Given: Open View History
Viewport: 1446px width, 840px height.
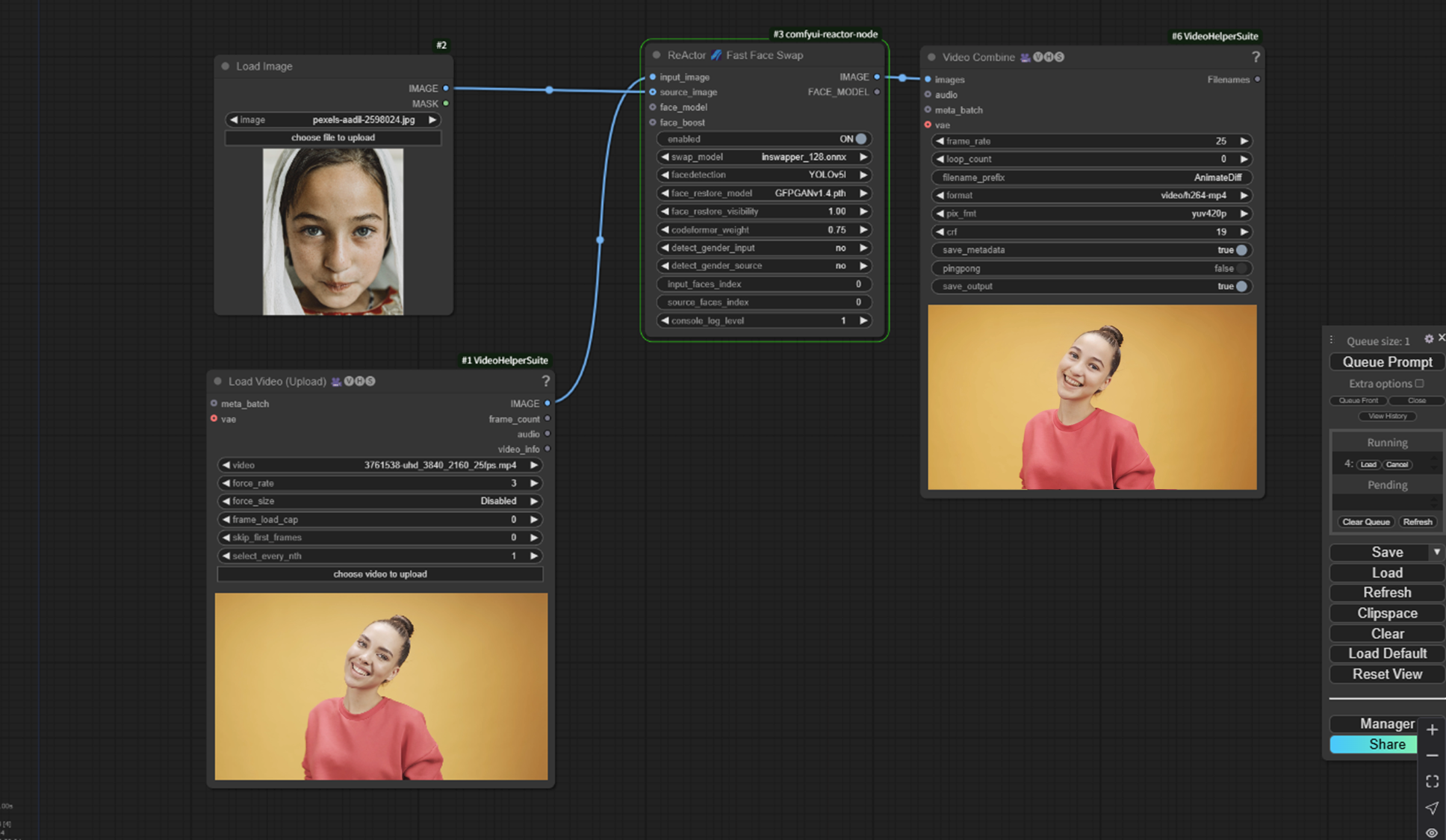Looking at the screenshot, I should [x=1387, y=417].
